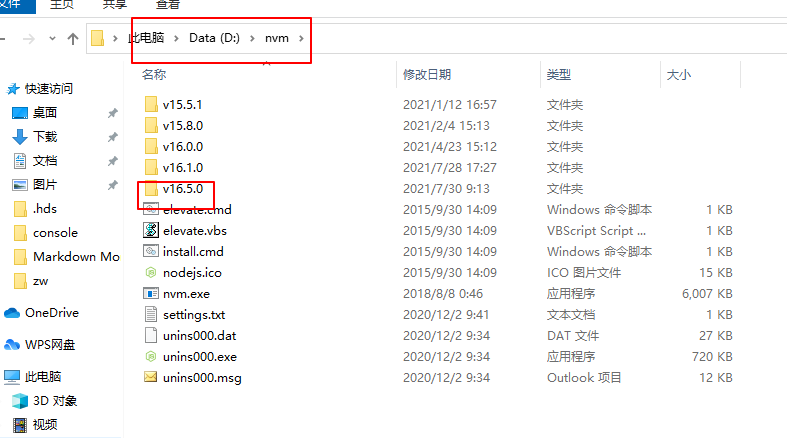Viewport: 787px width, 438px height.
Task: Select the .hds folder in sidebar
Action: click(x=45, y=209)
